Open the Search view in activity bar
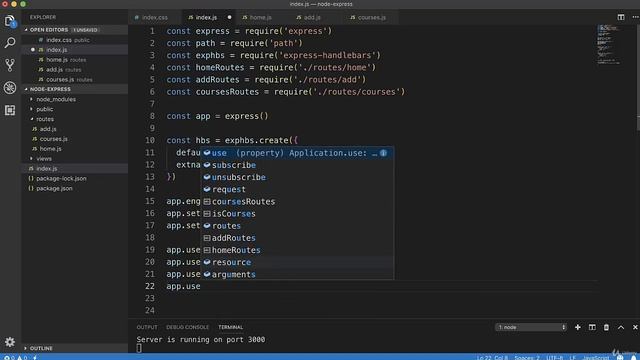The image size is (640, 360). pyautogui.click(x=10, y=42)
